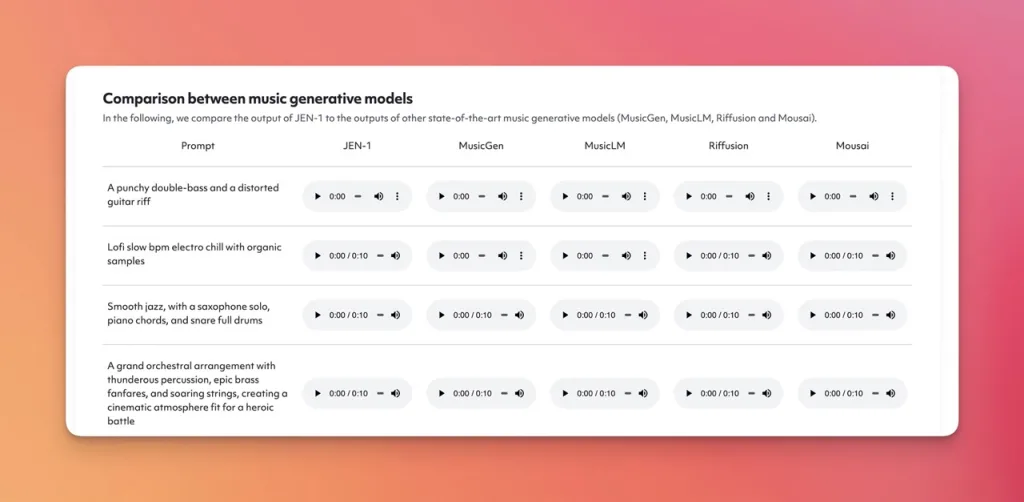Click the Riffusion column header
Screen dimensions: 1024x502
tap(728, 146)
